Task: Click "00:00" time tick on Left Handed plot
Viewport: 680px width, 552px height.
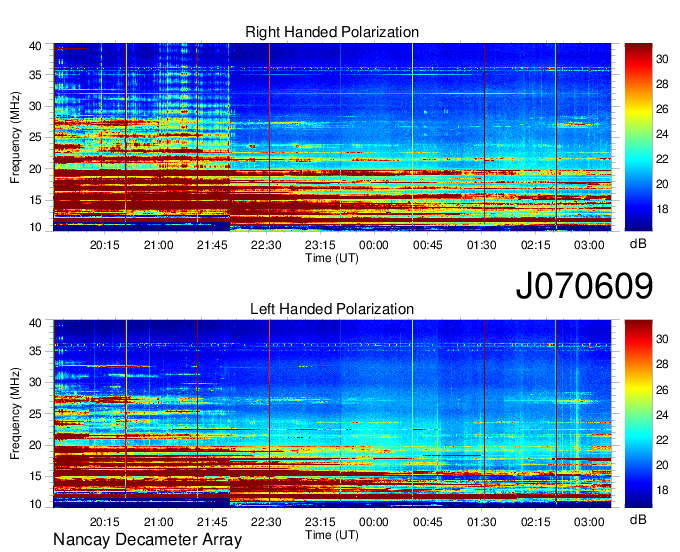Action: tap(374, 522)
